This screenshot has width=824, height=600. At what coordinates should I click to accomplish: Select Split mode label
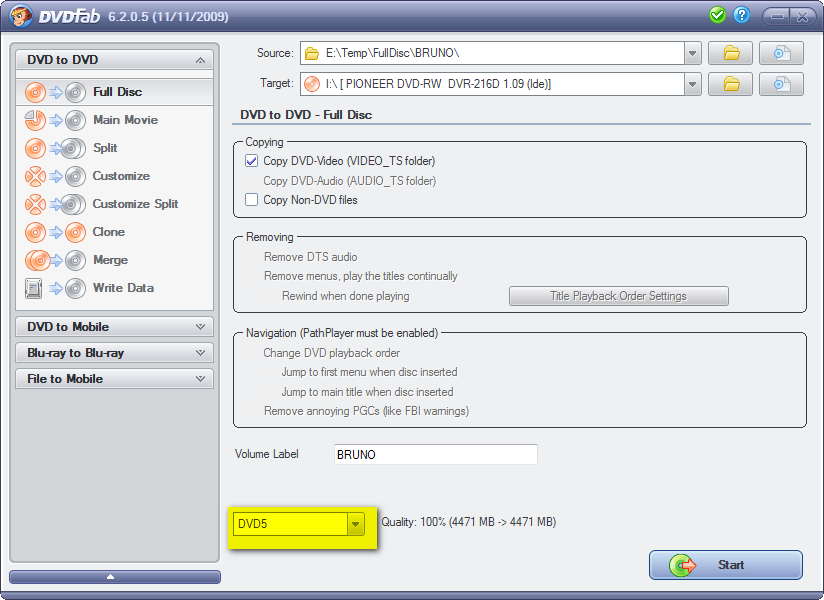coord(105,148)
